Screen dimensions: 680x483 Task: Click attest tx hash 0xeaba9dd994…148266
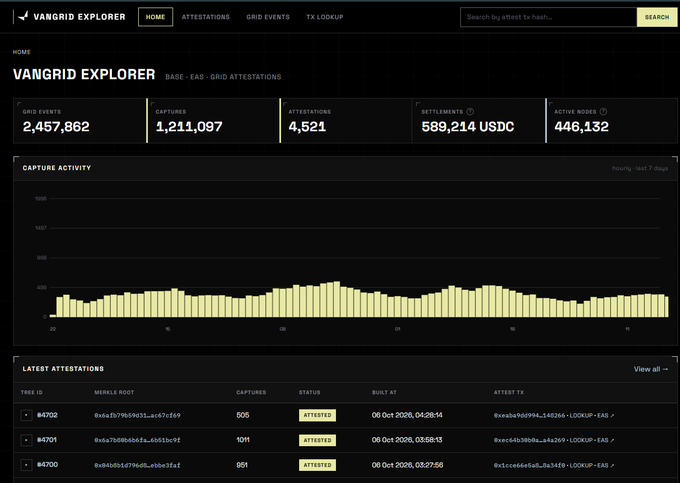[529, 415]
